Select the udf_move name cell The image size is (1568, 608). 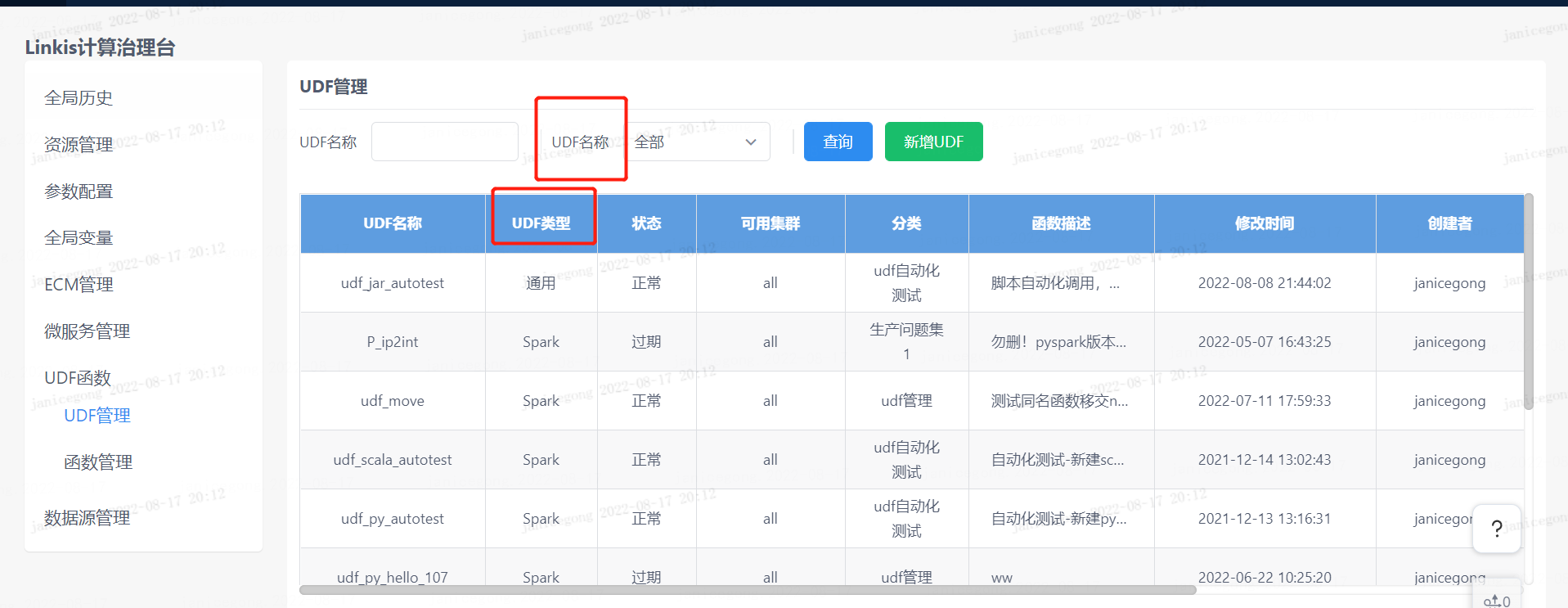[x=393, y=401]
